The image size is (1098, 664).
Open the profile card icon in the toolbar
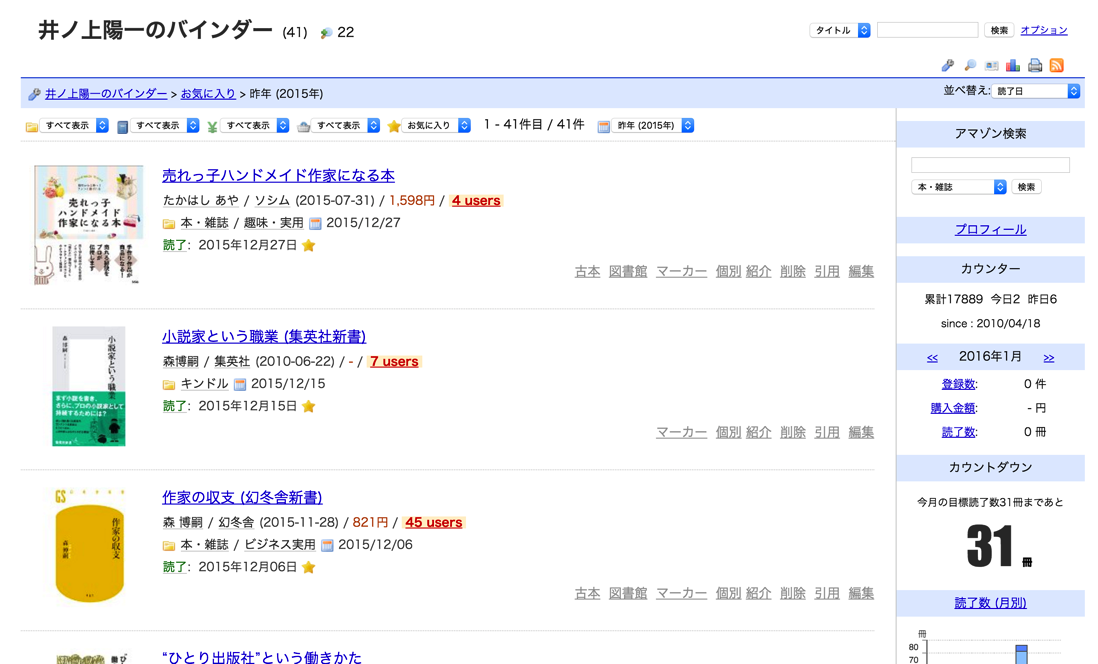992,65
